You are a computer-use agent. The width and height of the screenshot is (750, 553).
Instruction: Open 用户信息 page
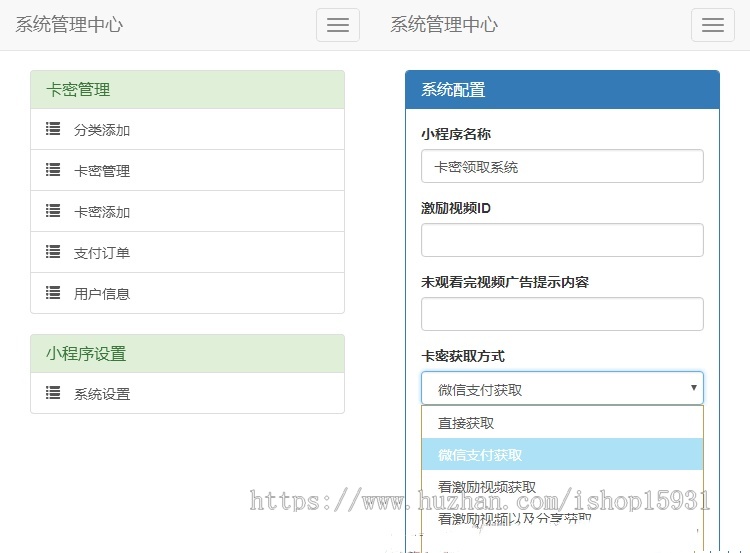pyautogui.click(x=188, y=293)
